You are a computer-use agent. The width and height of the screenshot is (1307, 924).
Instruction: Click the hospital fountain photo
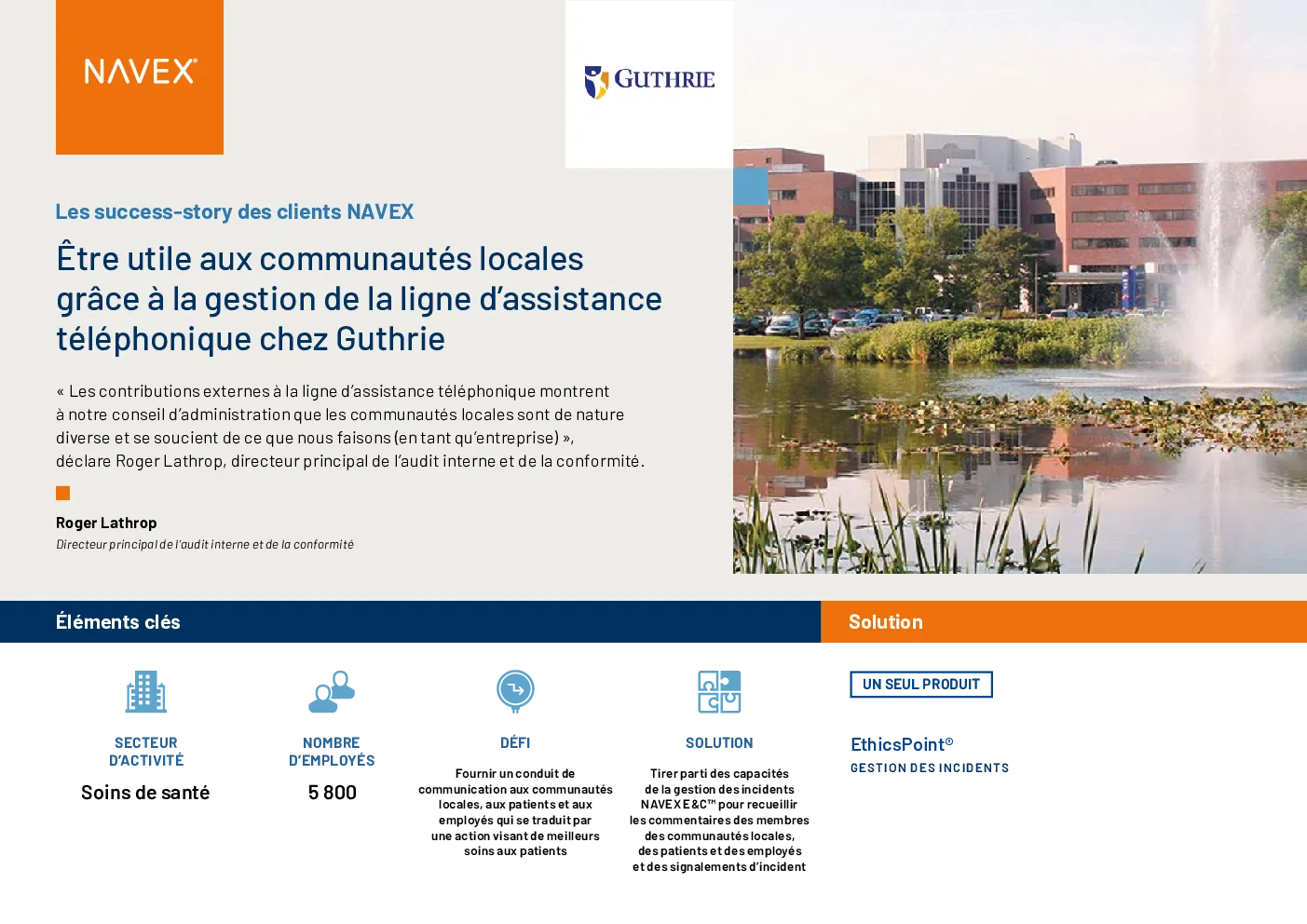tap(1020, 287)
